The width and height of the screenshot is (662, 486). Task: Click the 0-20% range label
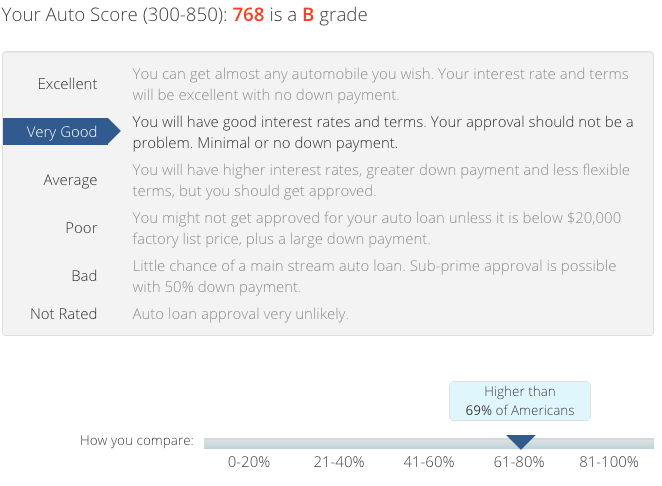click(249, 462)
